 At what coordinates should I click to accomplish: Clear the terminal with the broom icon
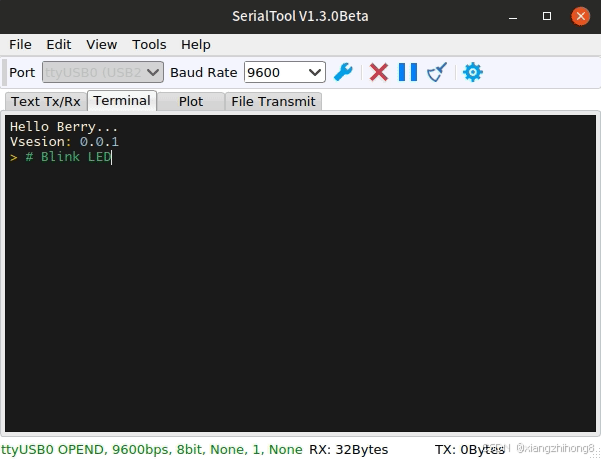click(437, 72)
